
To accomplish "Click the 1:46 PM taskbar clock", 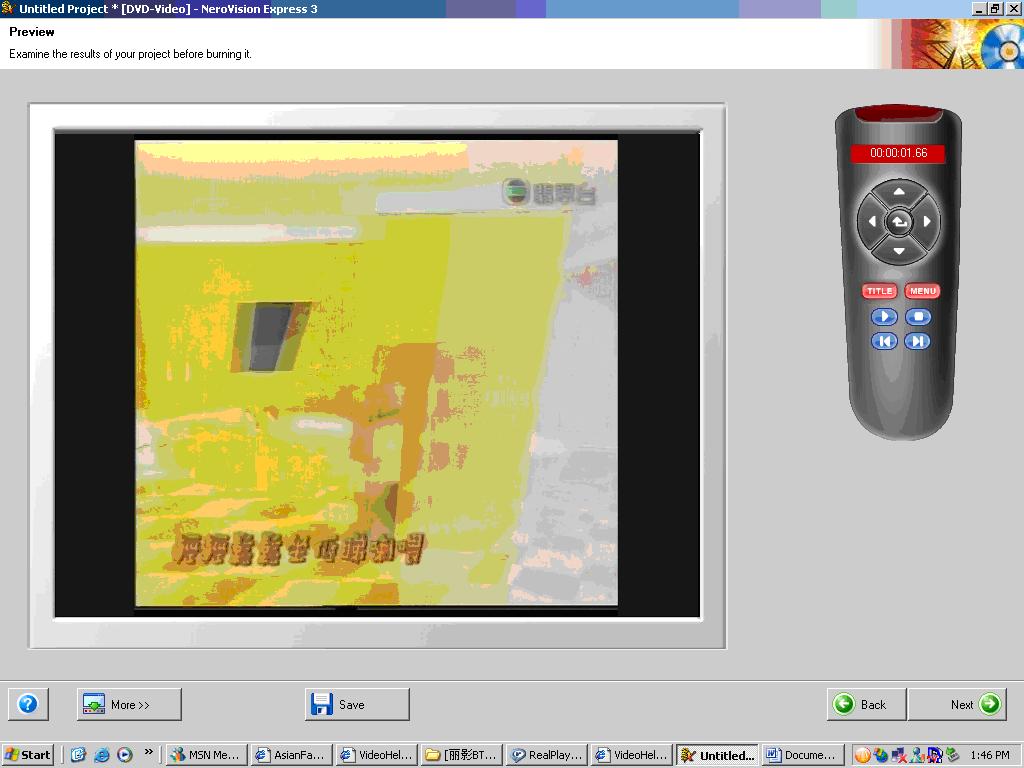I will coord(990,756).
